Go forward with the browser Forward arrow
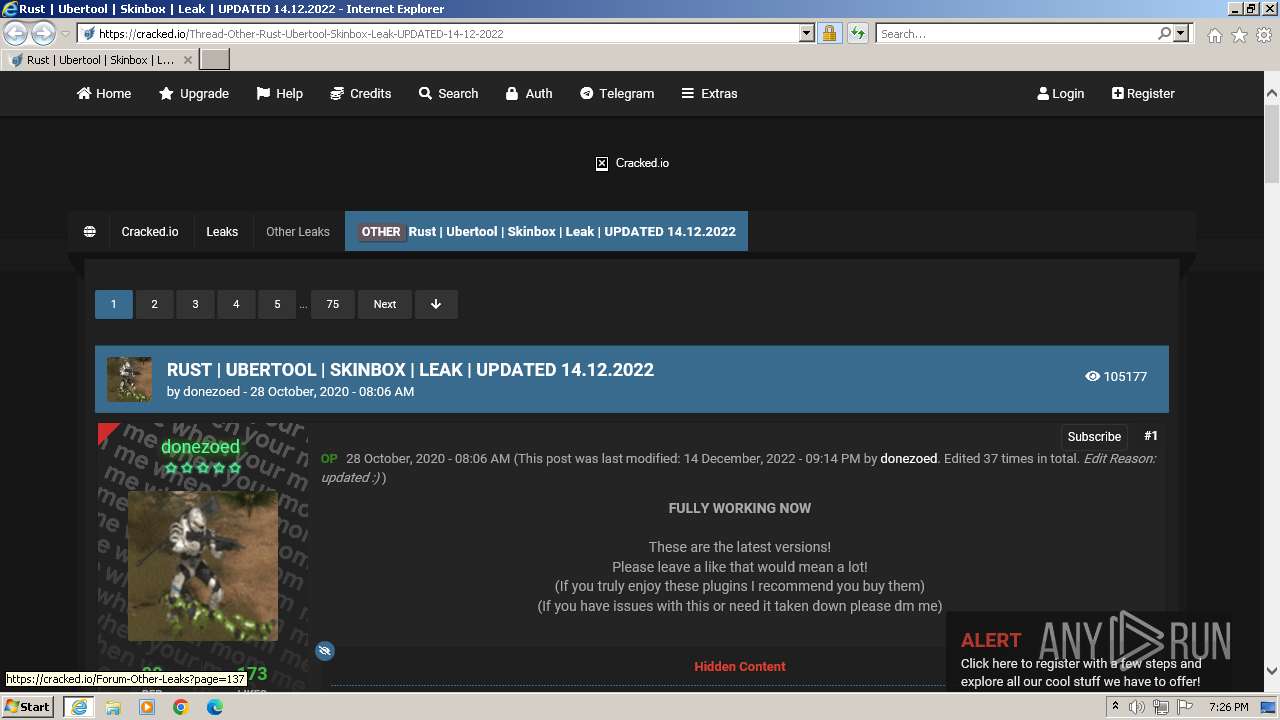This screenshot has width=1280, height=720. (x=43, y=33)
